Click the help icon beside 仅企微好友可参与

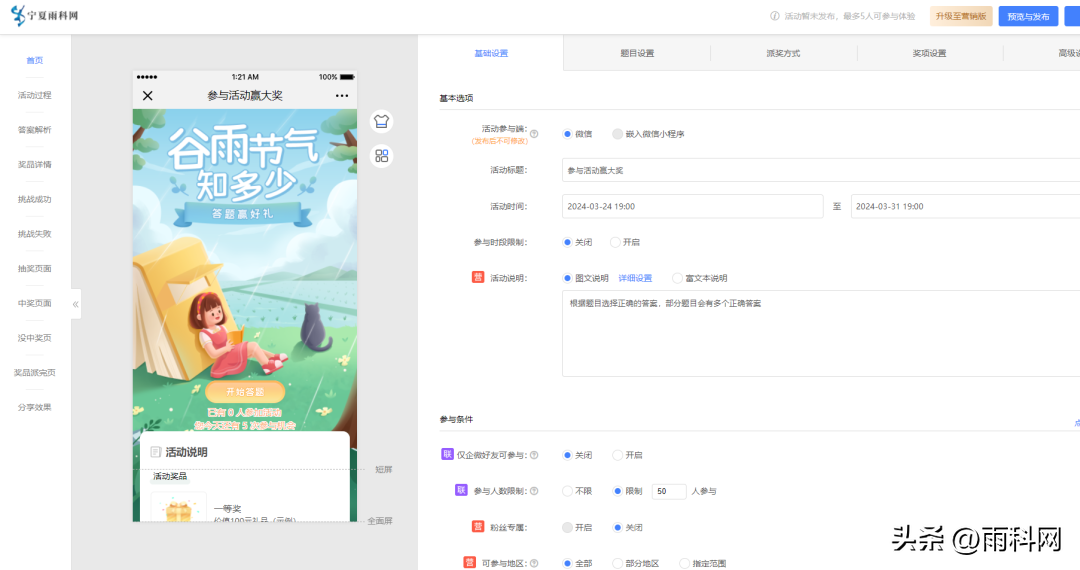click(534, 455)
